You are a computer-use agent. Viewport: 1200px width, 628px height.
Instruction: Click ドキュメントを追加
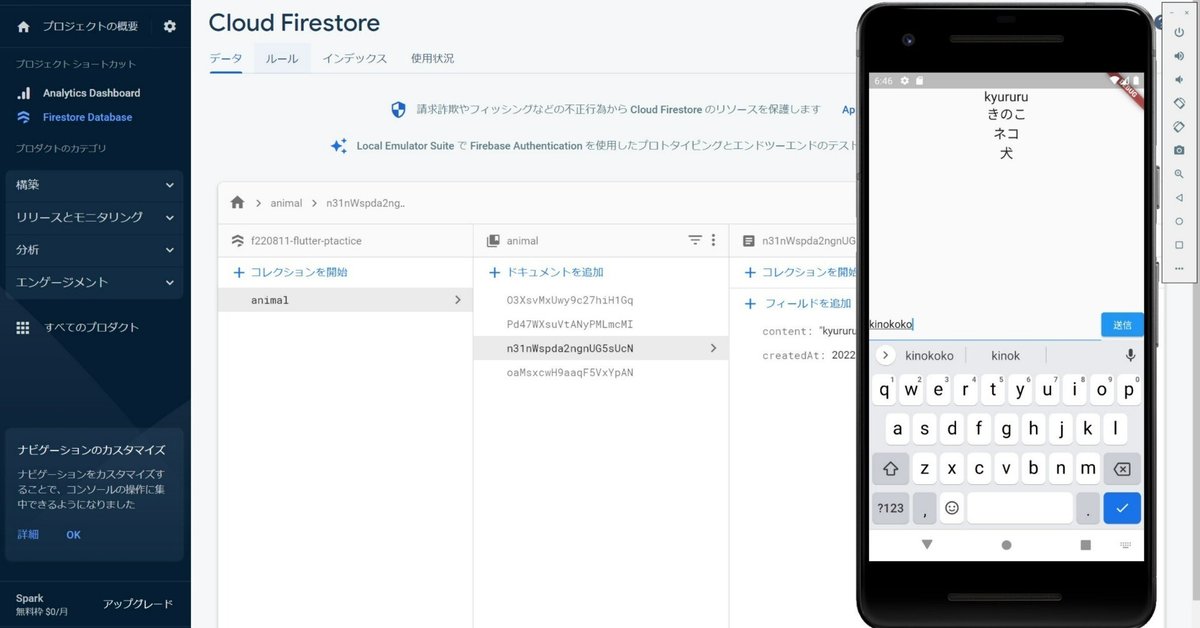coord(546,272)
